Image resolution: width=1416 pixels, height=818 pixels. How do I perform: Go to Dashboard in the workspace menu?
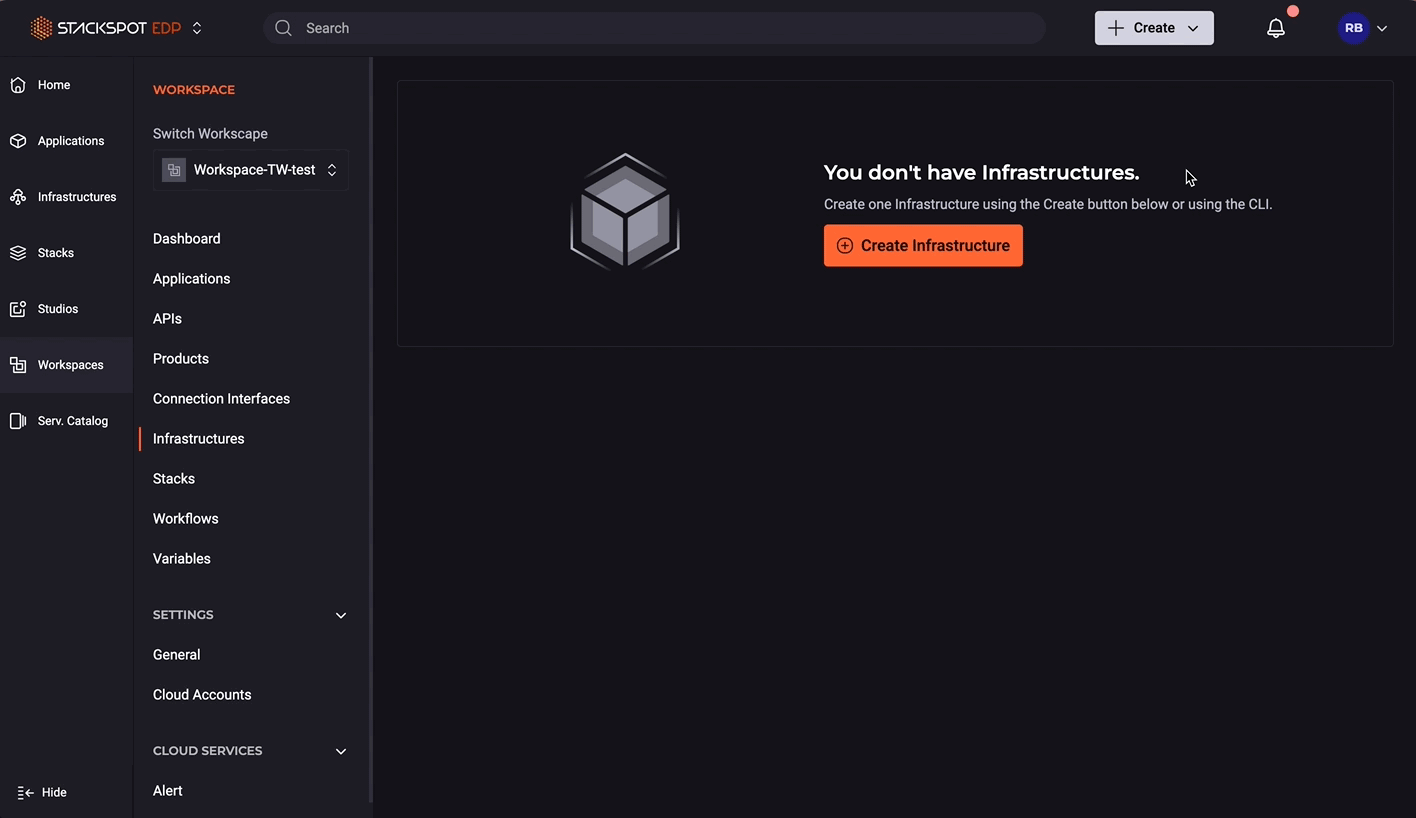pyautogui.click(x=186, y=238)
